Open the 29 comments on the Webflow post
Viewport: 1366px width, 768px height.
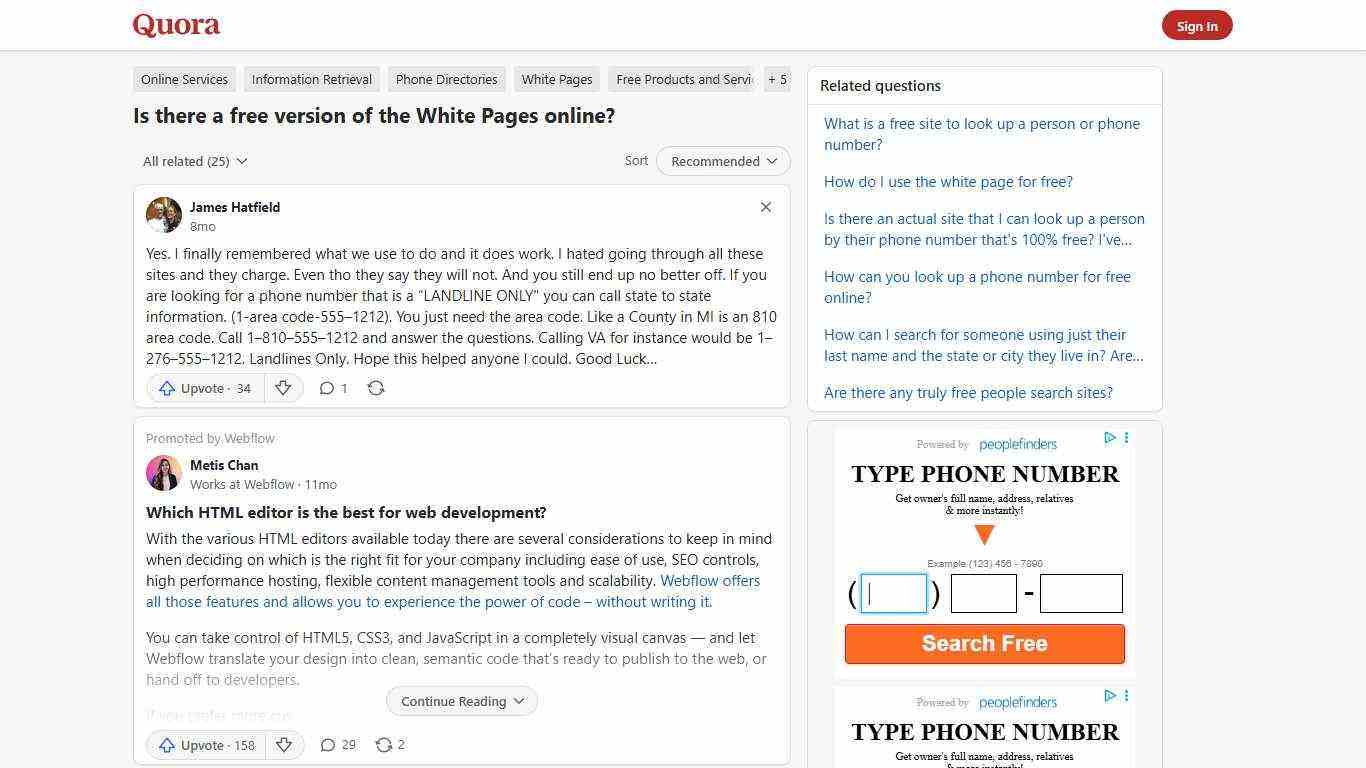pos(337,745)
